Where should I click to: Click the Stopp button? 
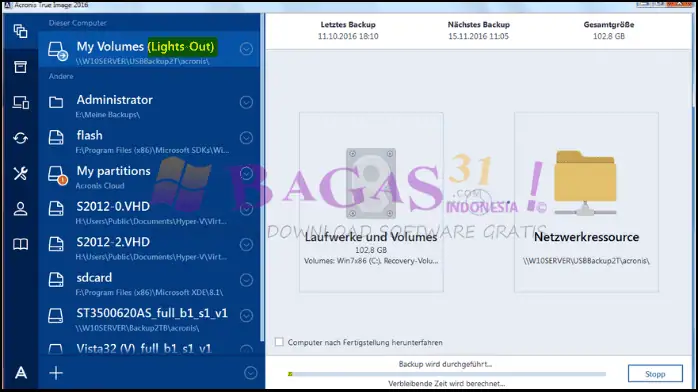655,374
